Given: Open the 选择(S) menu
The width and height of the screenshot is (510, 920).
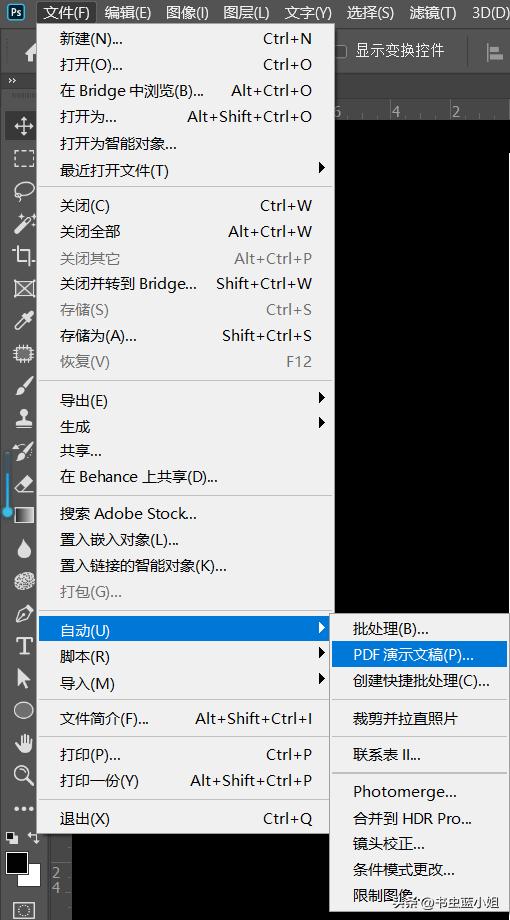Looking at the screenshot, I should [x=370, y=12].
